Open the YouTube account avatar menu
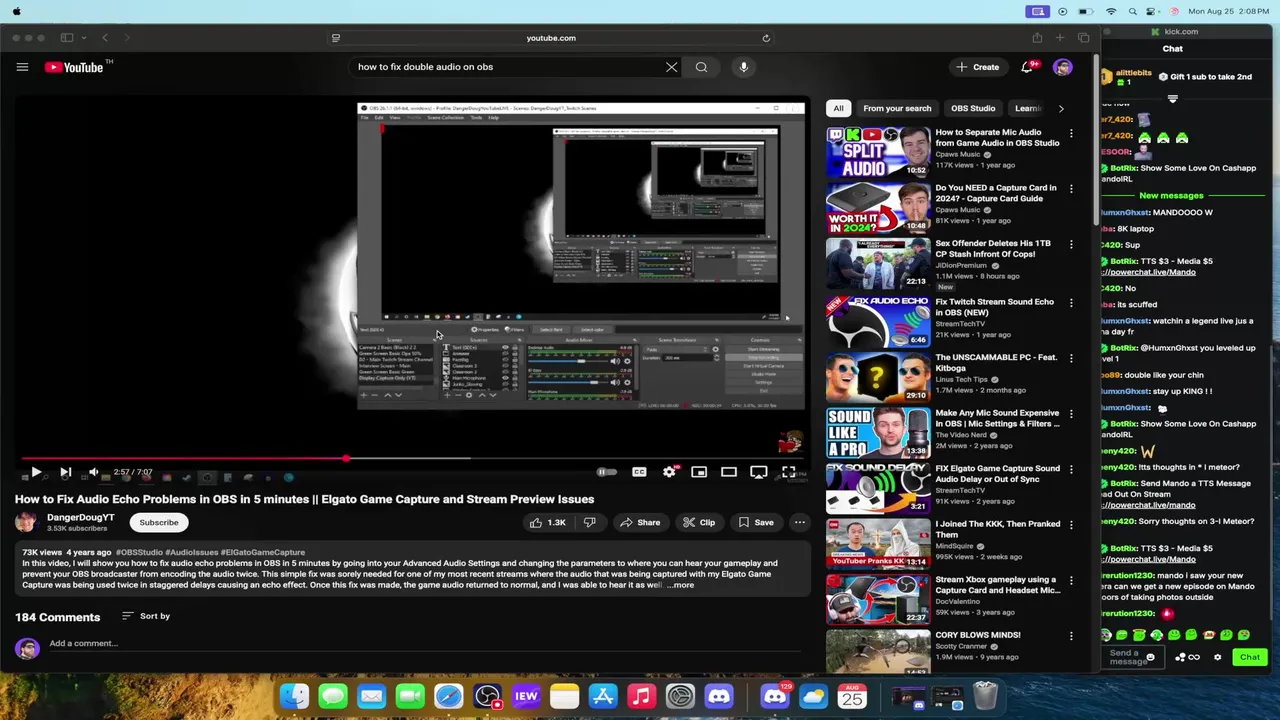 point(1062,67)
